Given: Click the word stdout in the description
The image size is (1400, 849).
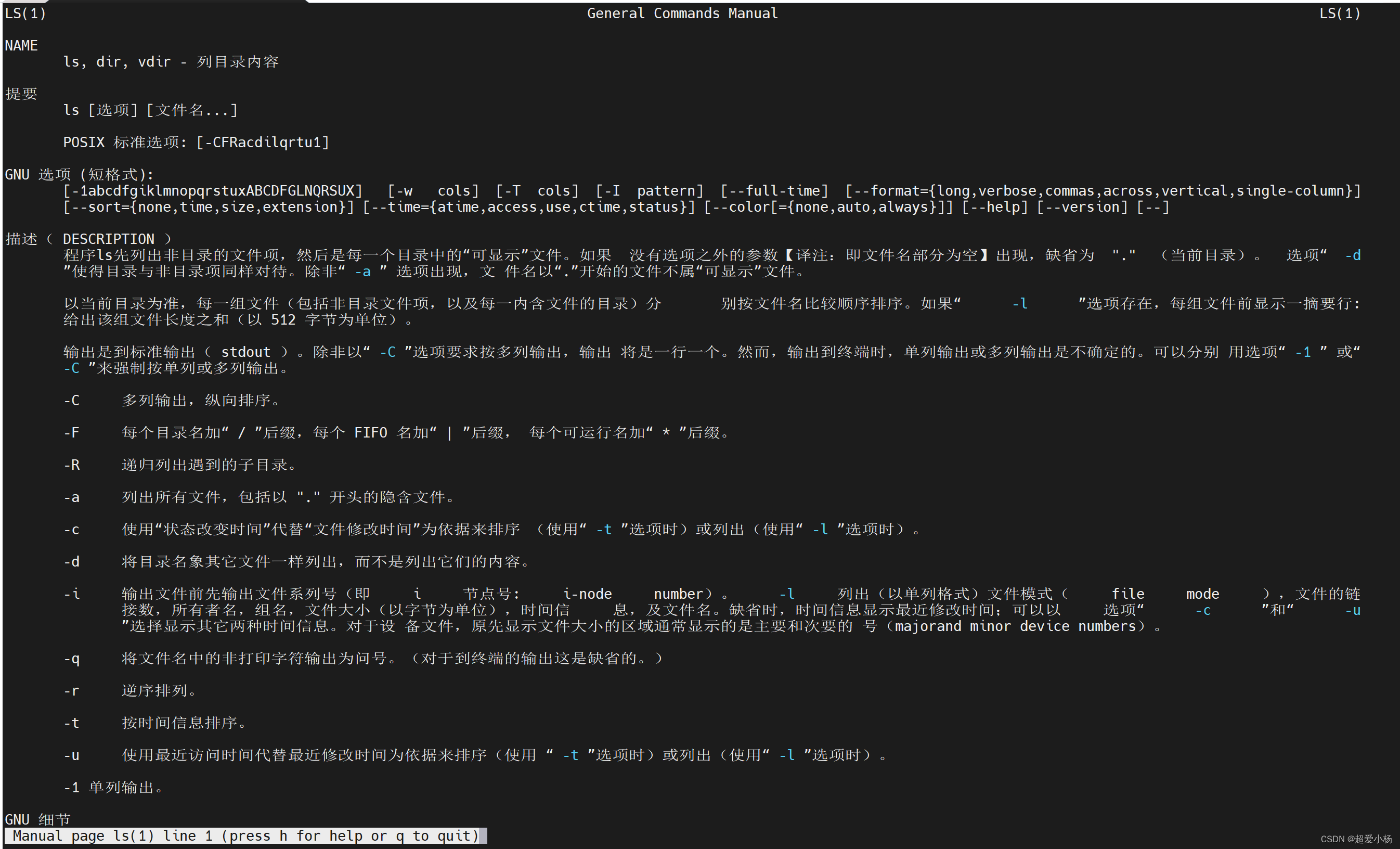Looking at the screenshot, I should (245, 352).
